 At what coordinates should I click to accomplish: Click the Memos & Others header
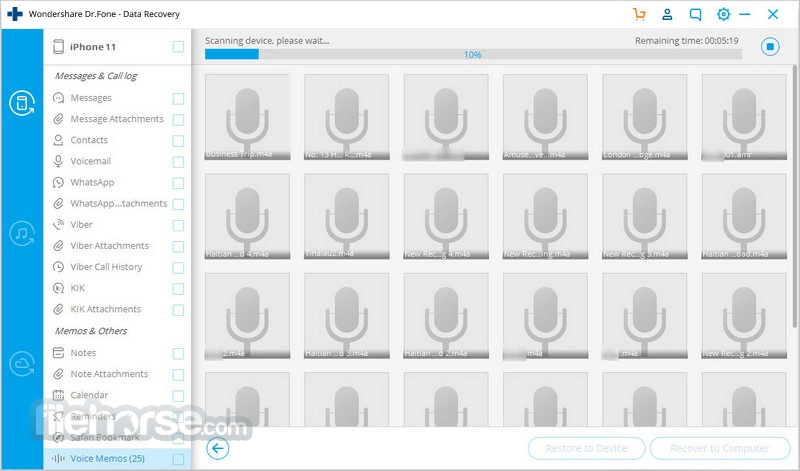click(x=91, y=331)
